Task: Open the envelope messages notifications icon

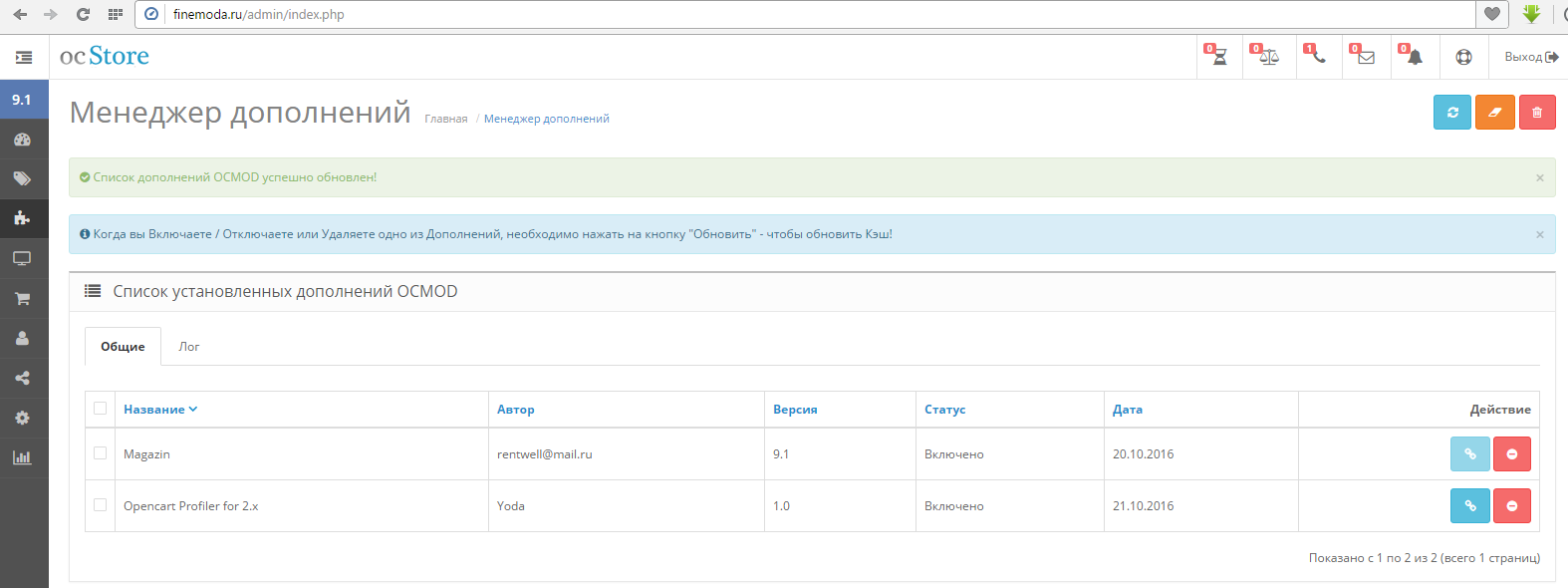Action: [1366, 57]
